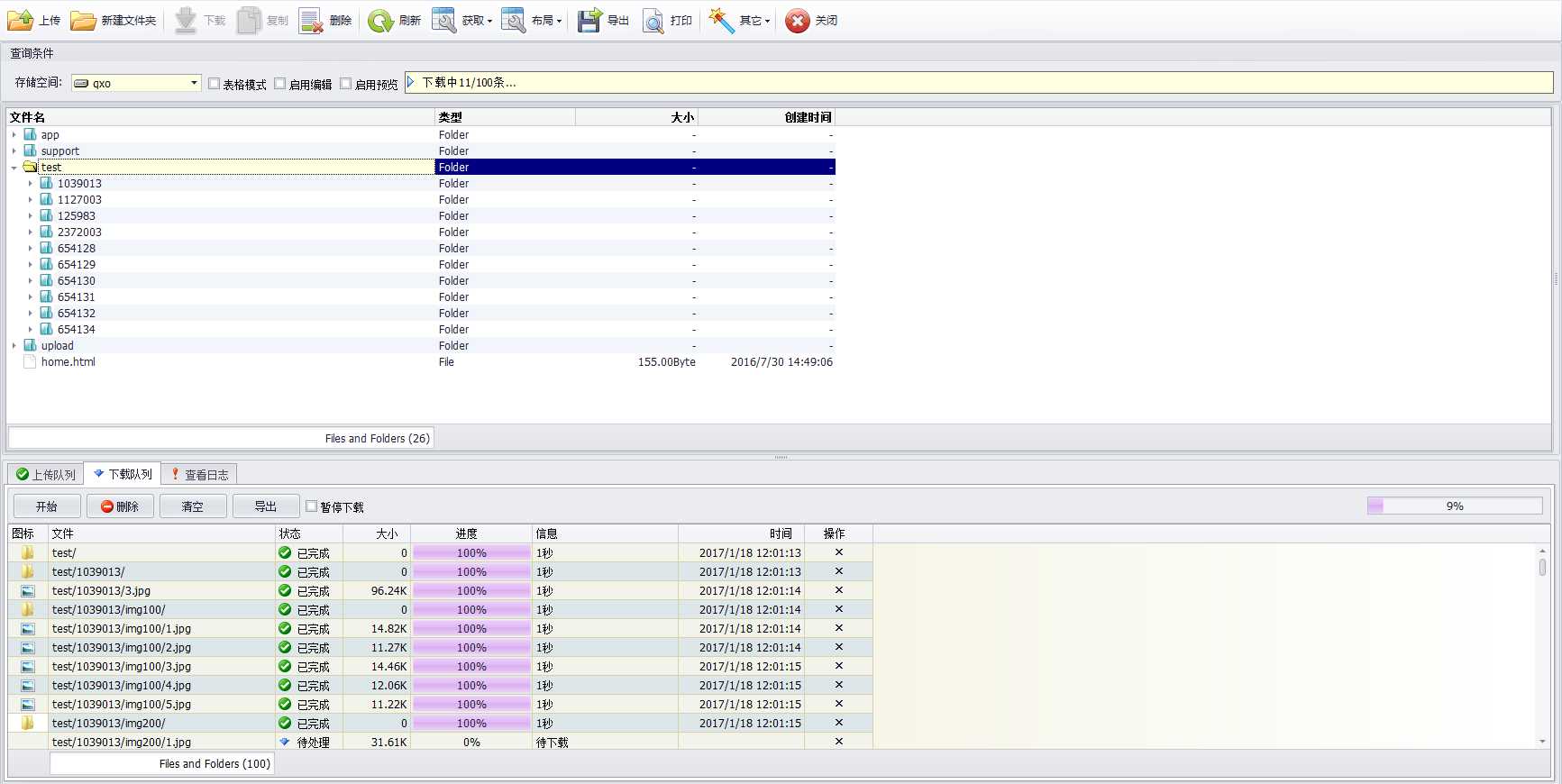Image resolution: width=1562 pixels, height=784 pixels.
Task: Click the 删除 button in the download queue
Action: point(120,506)
